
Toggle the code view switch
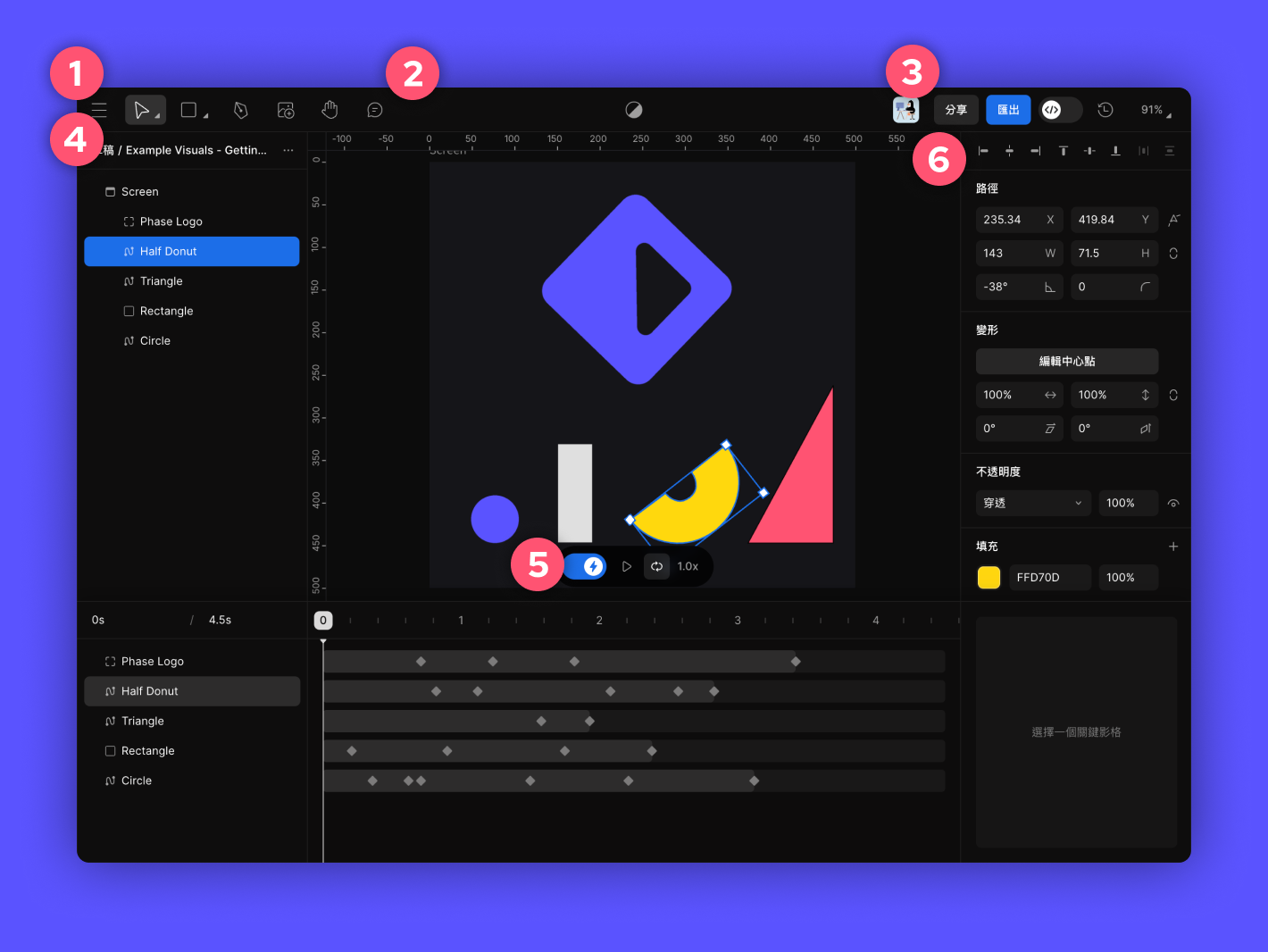pos(1060,110)
